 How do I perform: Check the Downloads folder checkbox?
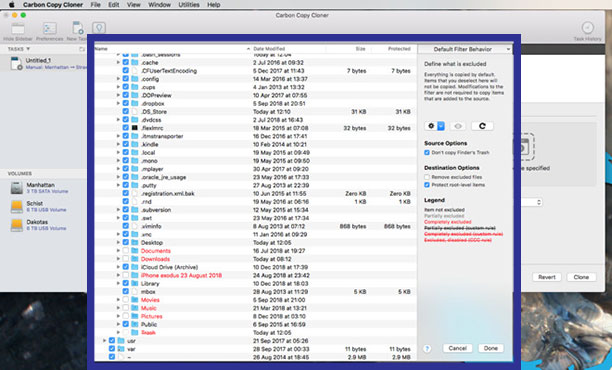125,259
